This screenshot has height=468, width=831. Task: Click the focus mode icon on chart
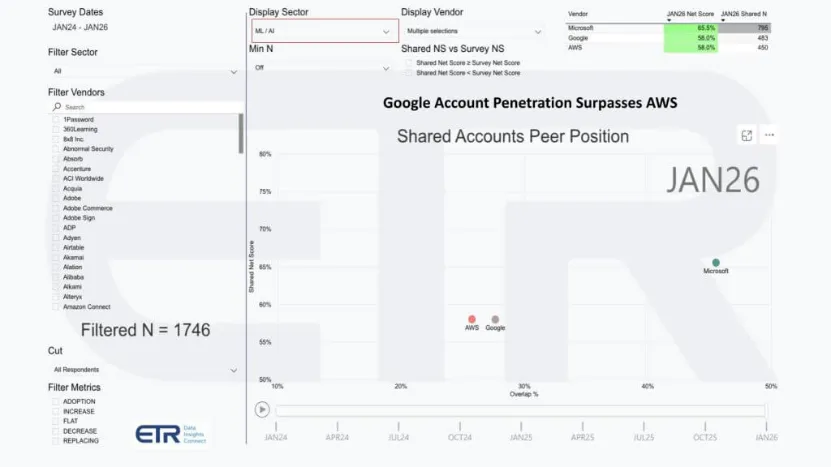[x=746, y=135]
